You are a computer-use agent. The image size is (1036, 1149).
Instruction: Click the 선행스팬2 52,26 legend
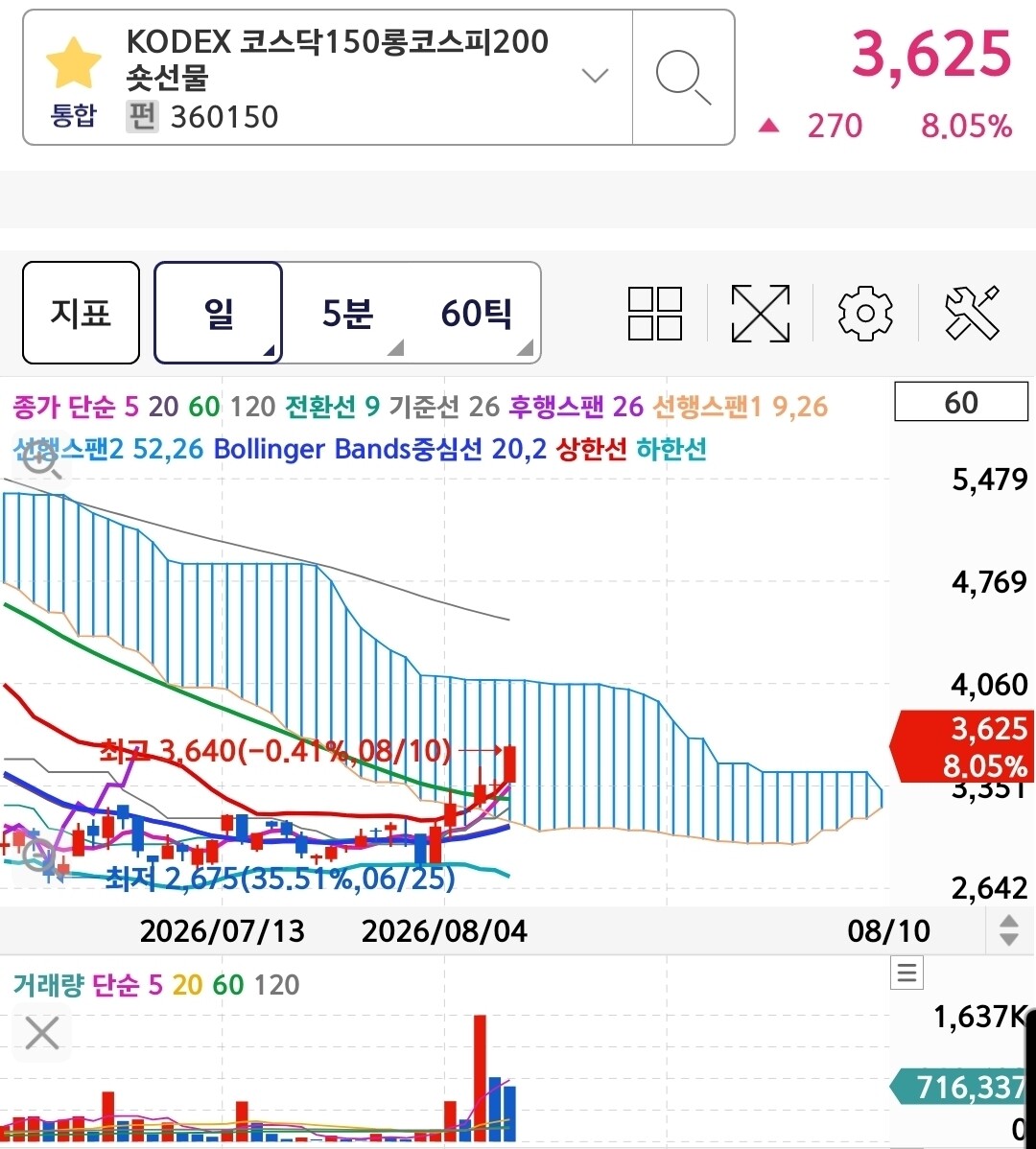click(x=108, y=449)
